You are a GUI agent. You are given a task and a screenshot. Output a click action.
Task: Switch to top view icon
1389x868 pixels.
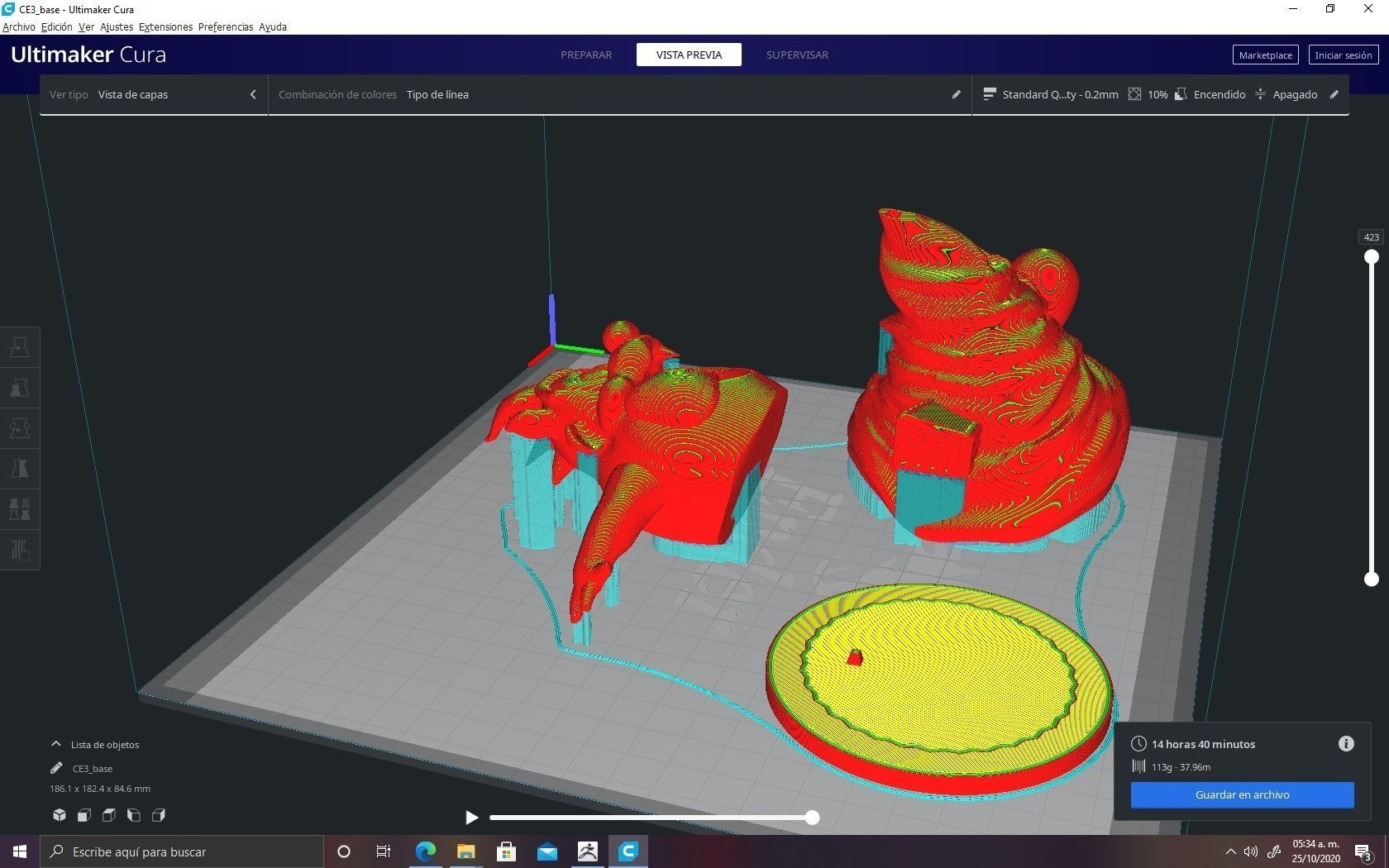(x=109, y=815)
